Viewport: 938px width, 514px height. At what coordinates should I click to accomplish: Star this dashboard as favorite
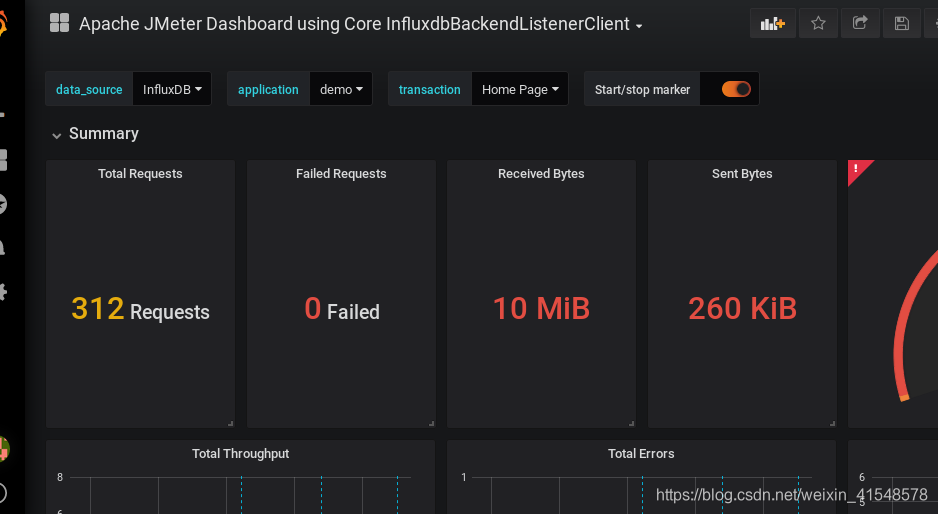[818, 23]
